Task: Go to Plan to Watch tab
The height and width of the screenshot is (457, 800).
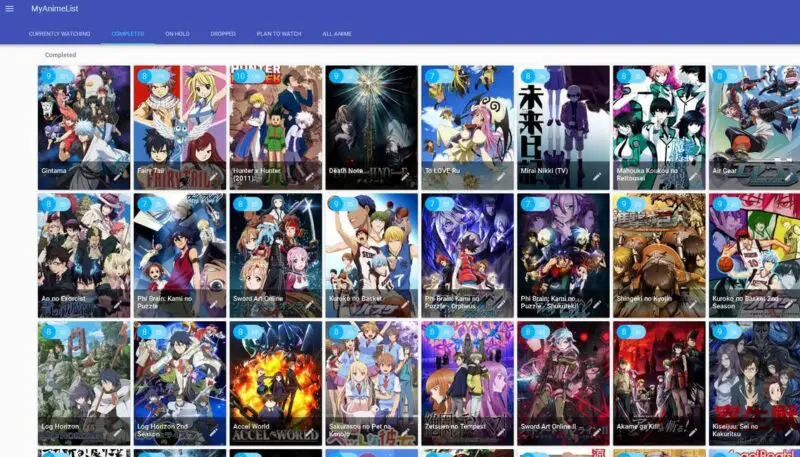Action: point(278,34)
